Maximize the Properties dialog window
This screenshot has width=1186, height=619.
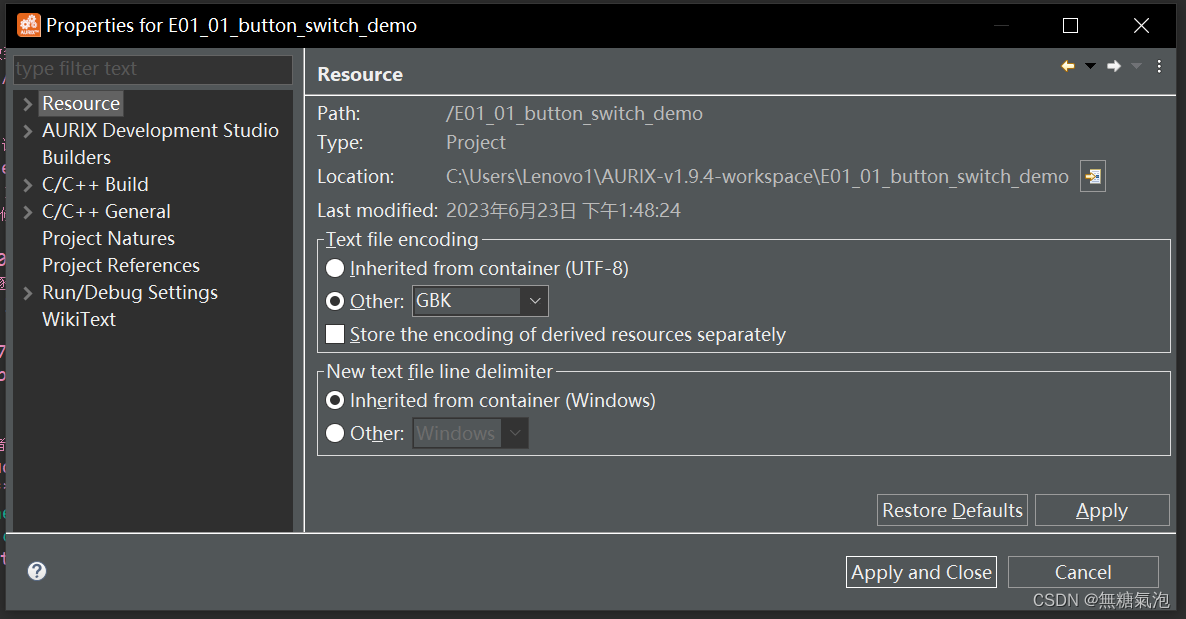(1070, 26)
